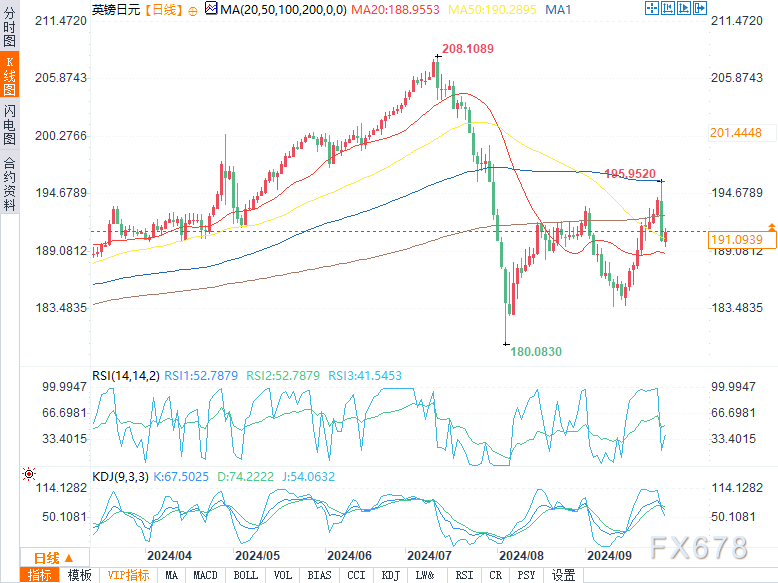Click the 2024/04 date axis label
This screenshot has height=583, width=778.
169,556
